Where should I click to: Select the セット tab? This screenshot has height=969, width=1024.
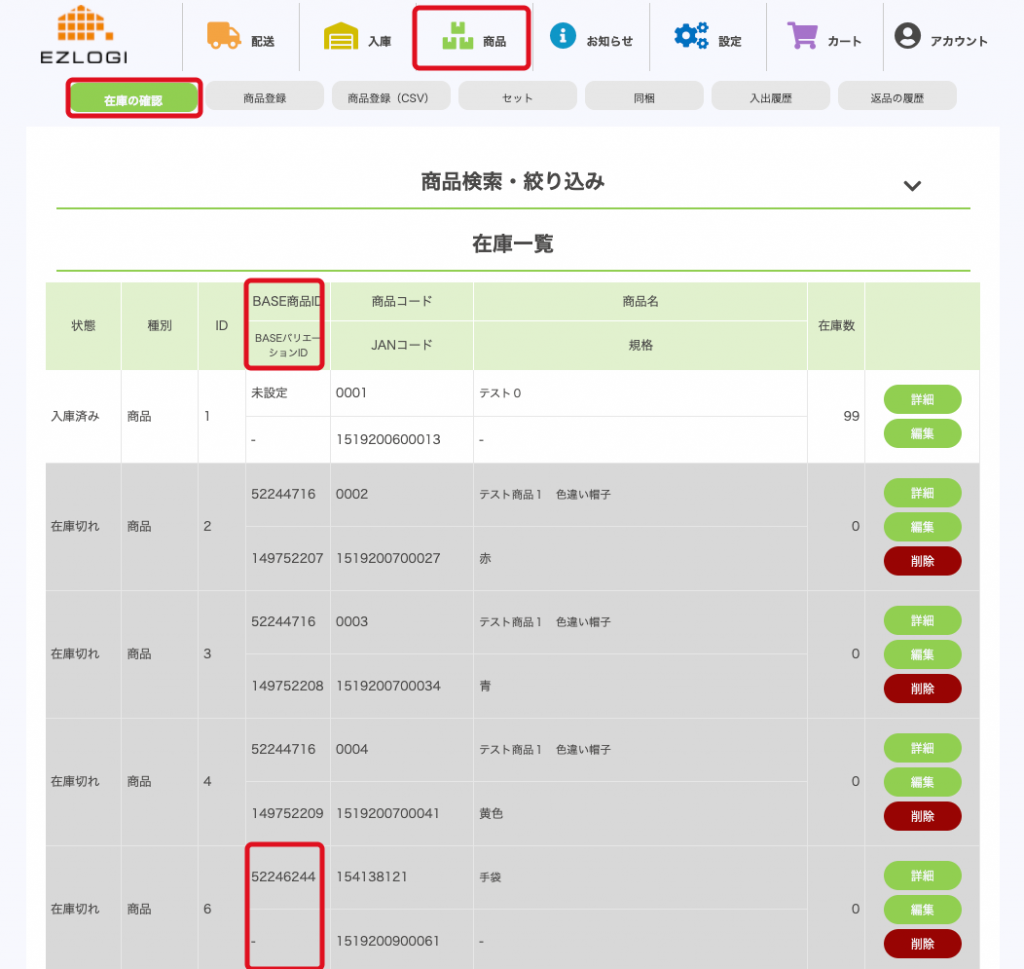coord(518,97)
